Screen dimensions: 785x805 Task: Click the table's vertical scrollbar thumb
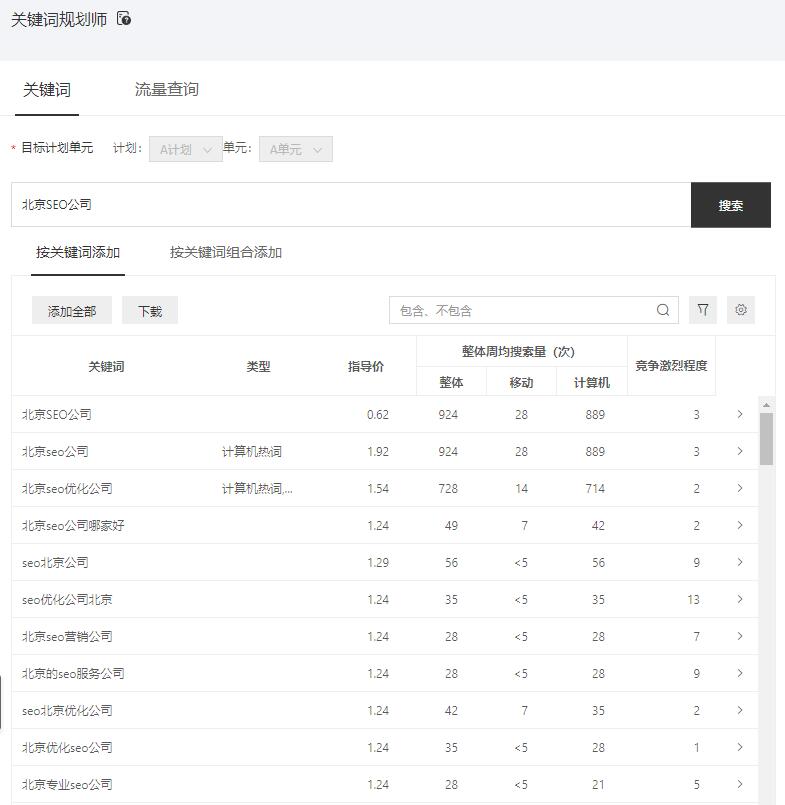click(766, 438)
